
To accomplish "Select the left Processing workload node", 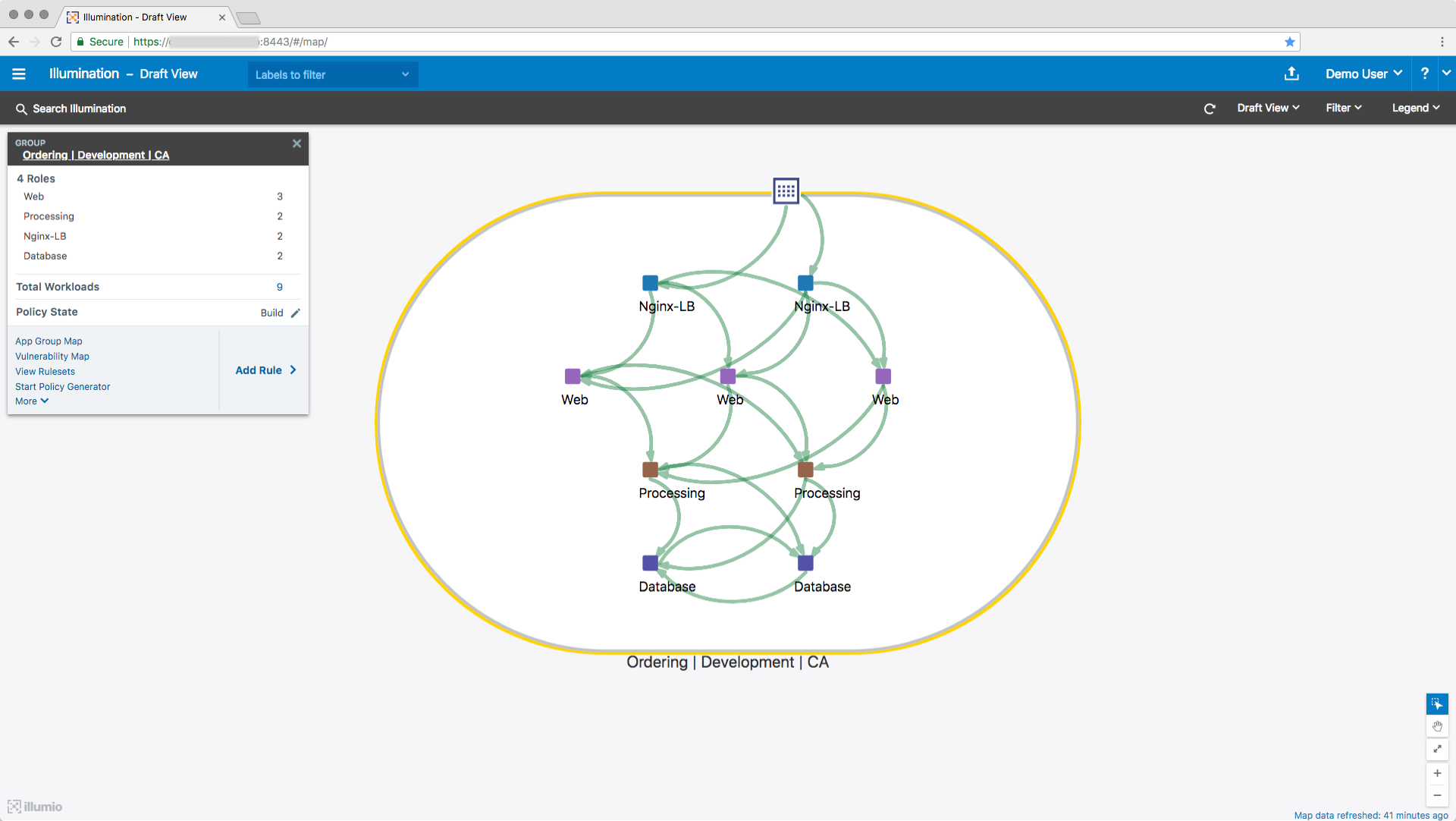I will click(x=650, y=470).
